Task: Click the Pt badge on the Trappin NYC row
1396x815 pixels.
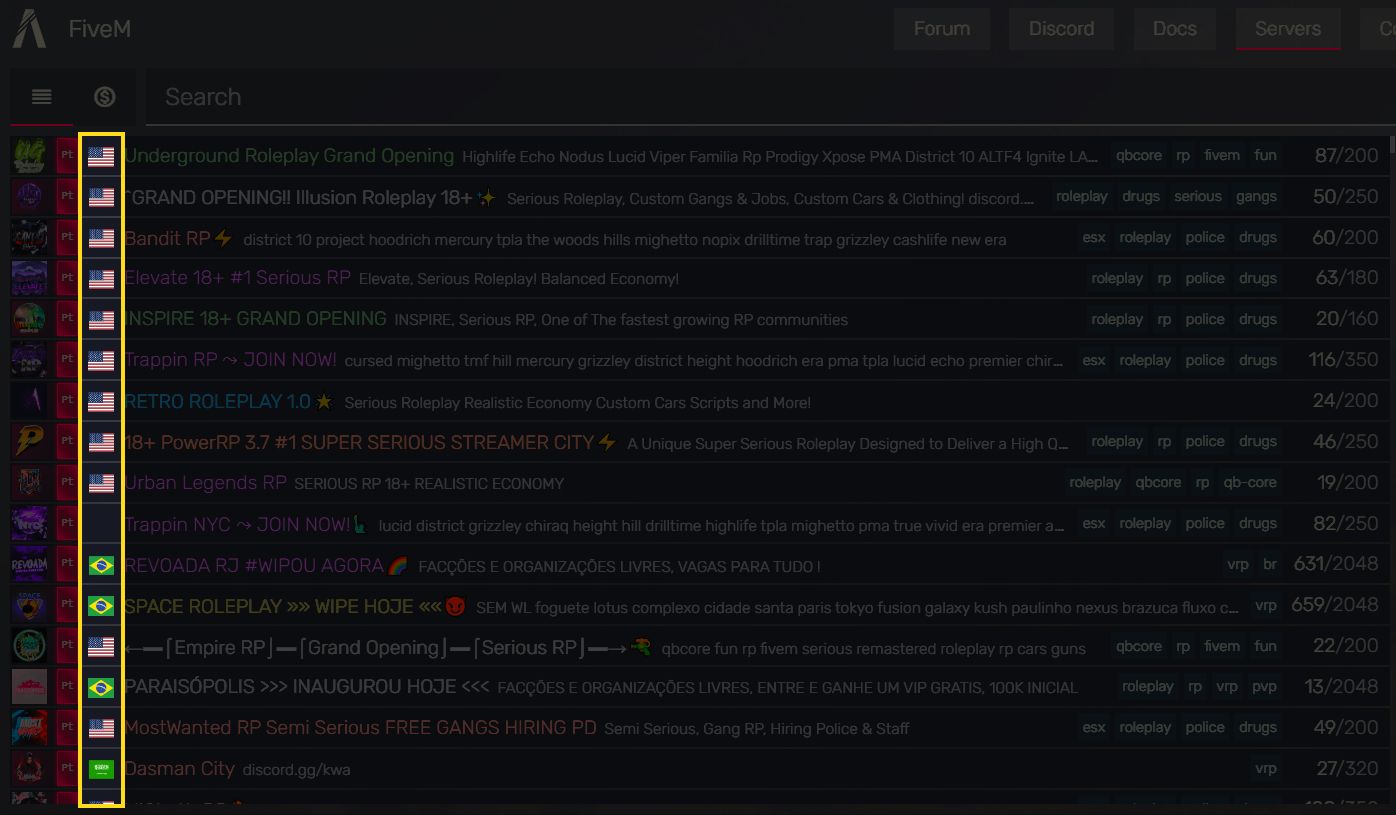Action: coord(67,523)
